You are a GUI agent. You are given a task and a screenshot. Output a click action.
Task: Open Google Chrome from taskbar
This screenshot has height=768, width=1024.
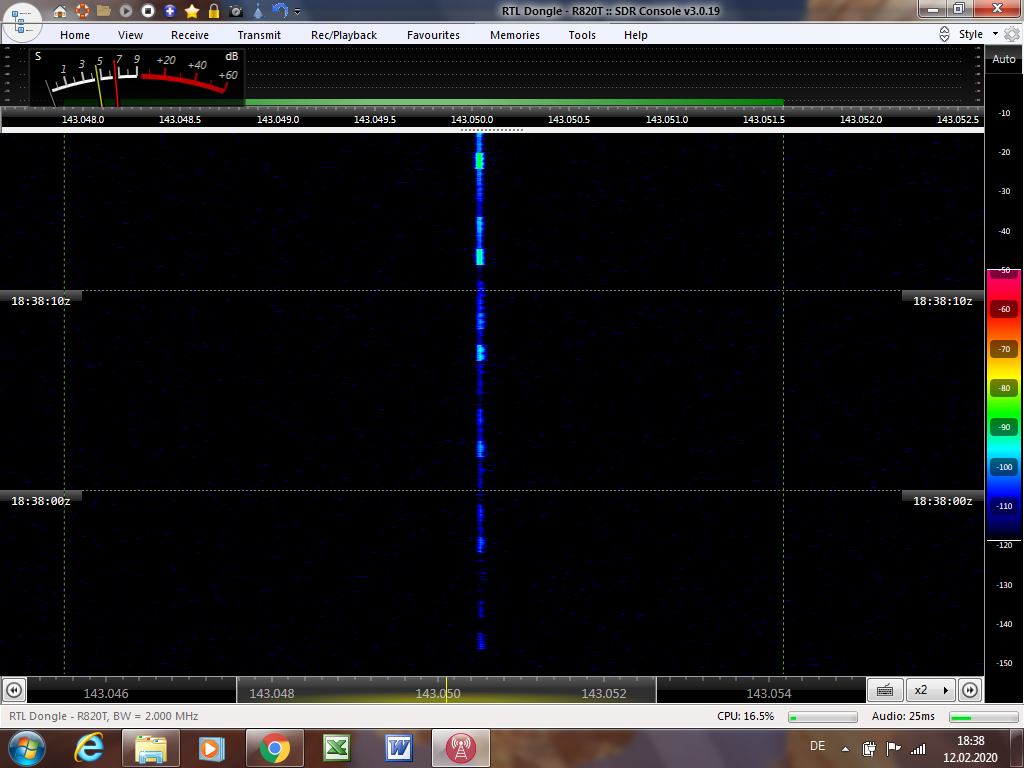(x=274, y=748)
